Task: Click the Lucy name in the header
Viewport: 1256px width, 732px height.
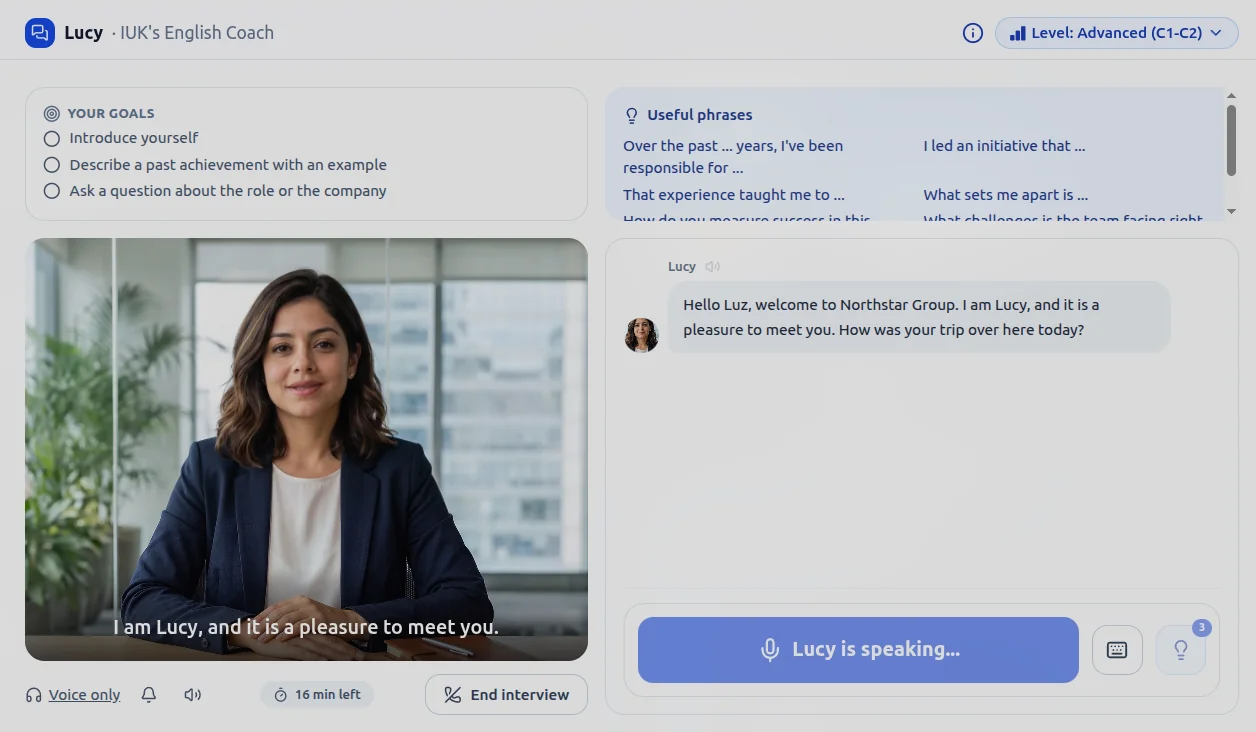Action: coord(83,33)
